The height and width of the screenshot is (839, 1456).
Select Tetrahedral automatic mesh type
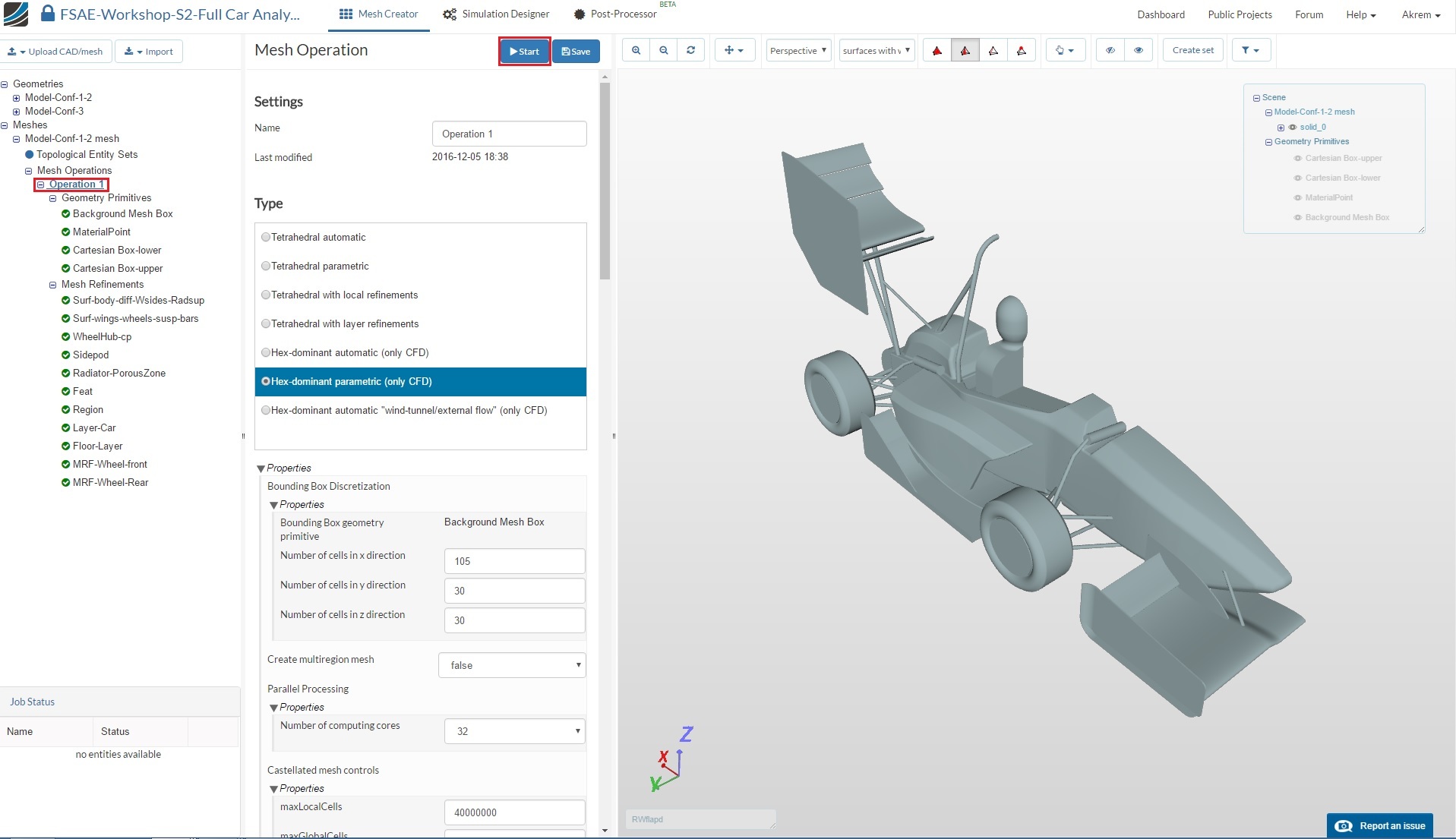pos(266,237)
